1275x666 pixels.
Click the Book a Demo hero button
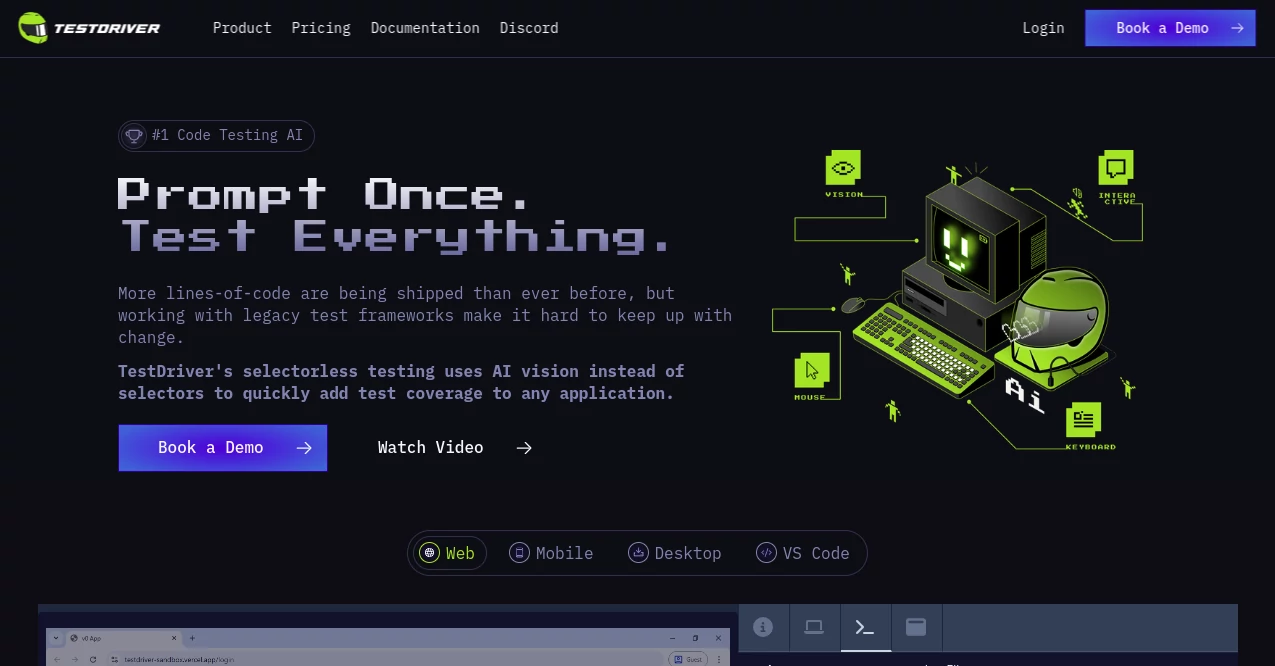[222, 447]
